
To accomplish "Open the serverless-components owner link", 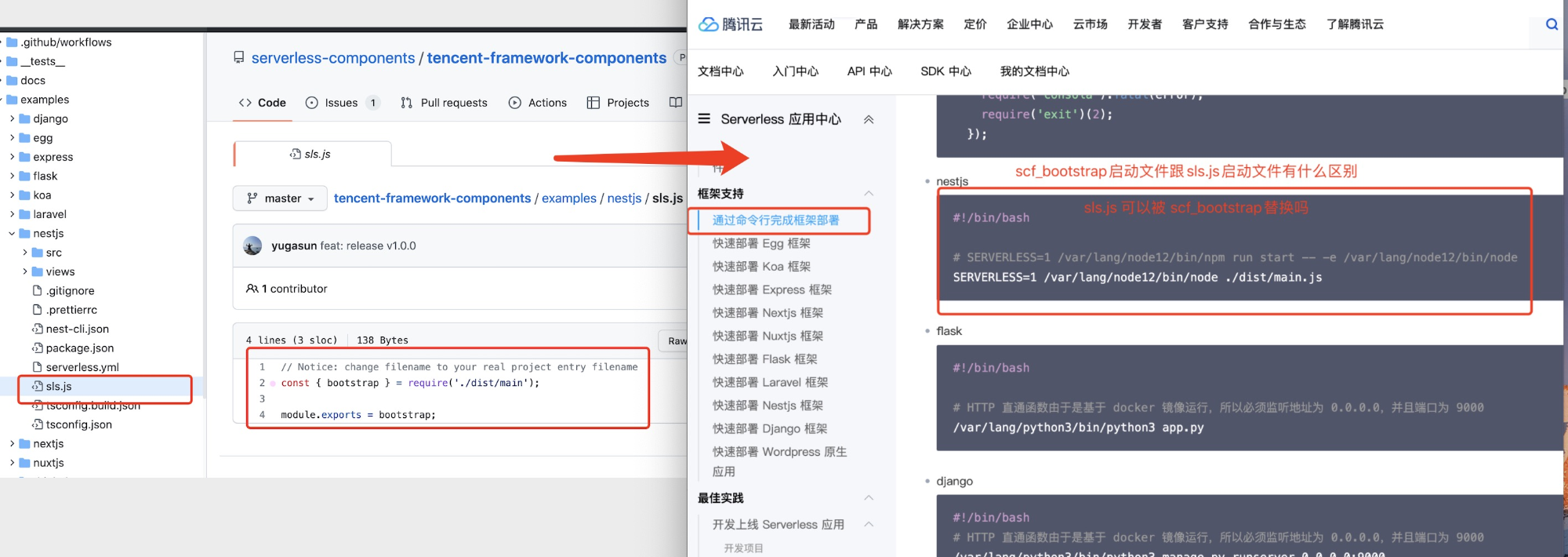I will [x=333, y=58].
